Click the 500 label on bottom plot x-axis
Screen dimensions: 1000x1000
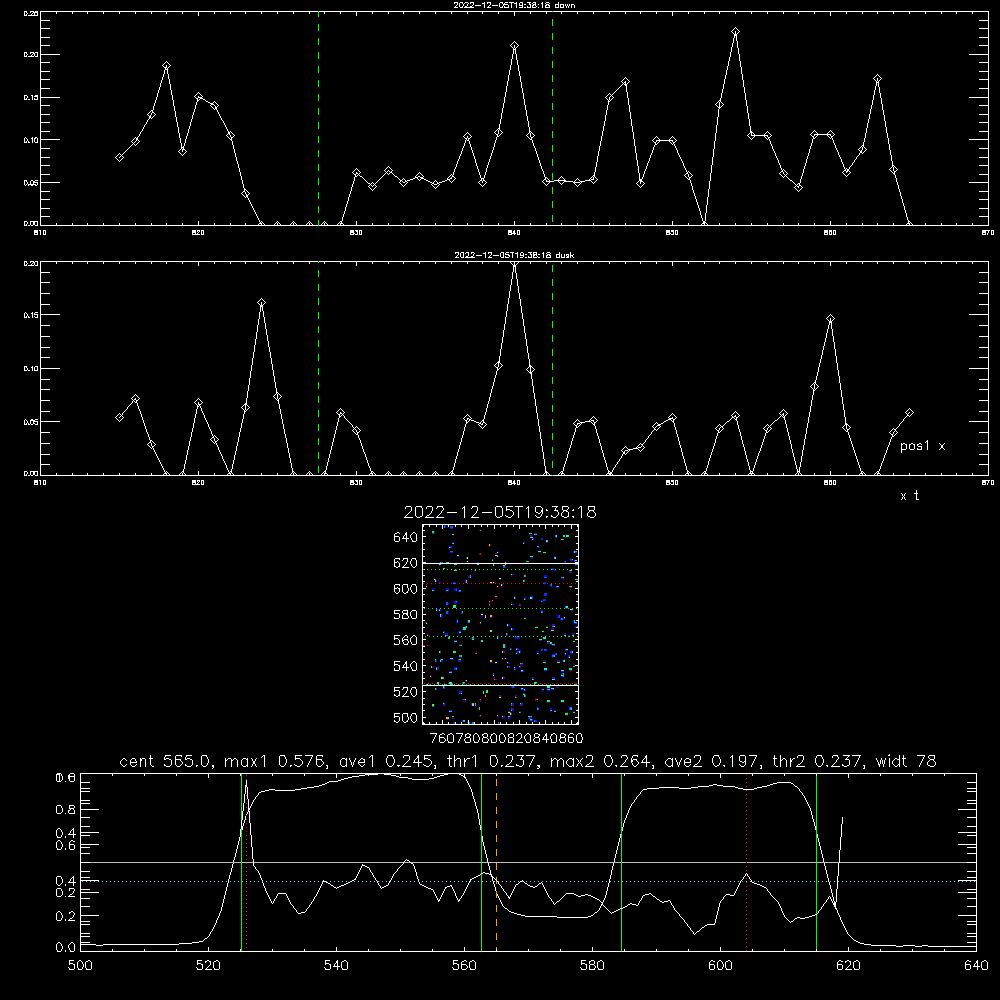(x=80, y=966)
